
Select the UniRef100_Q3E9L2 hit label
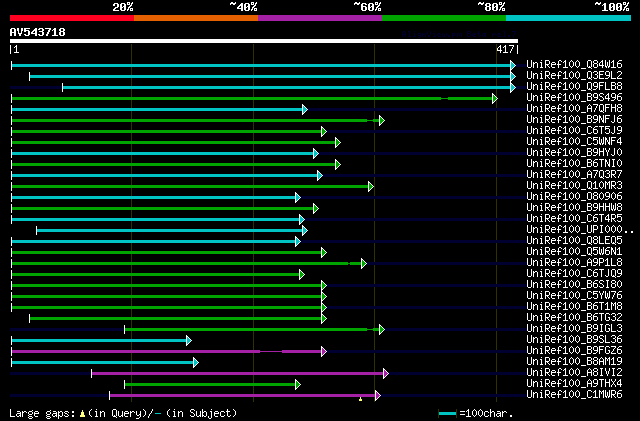tap(574, 75)
